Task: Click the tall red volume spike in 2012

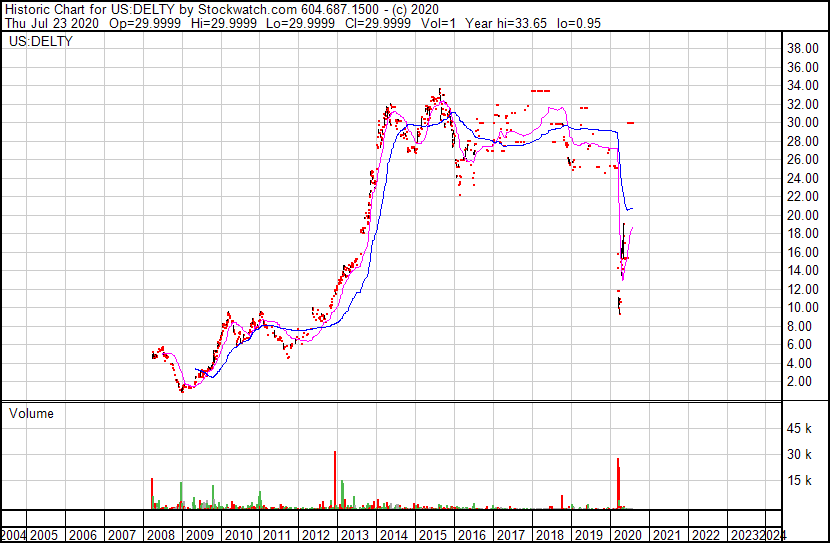Action: pyautogui.click(x=335, y=480)
